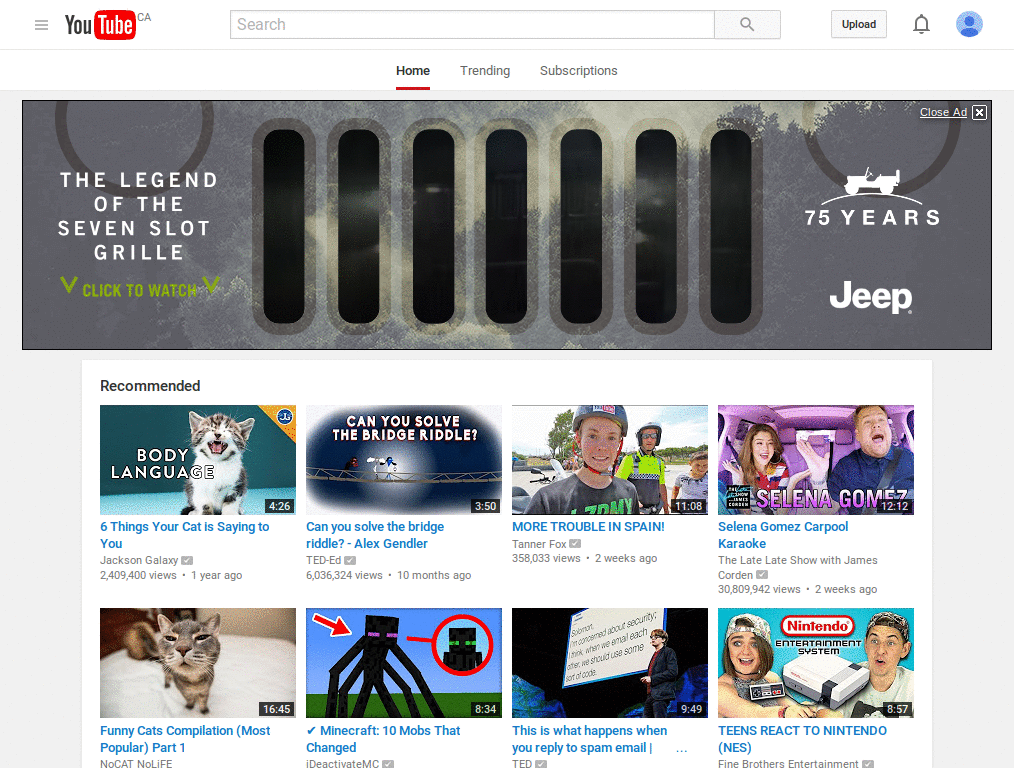
Task: Open 'Selena Gomez Carpool Karaoke' title link
Action: point(783,535)
